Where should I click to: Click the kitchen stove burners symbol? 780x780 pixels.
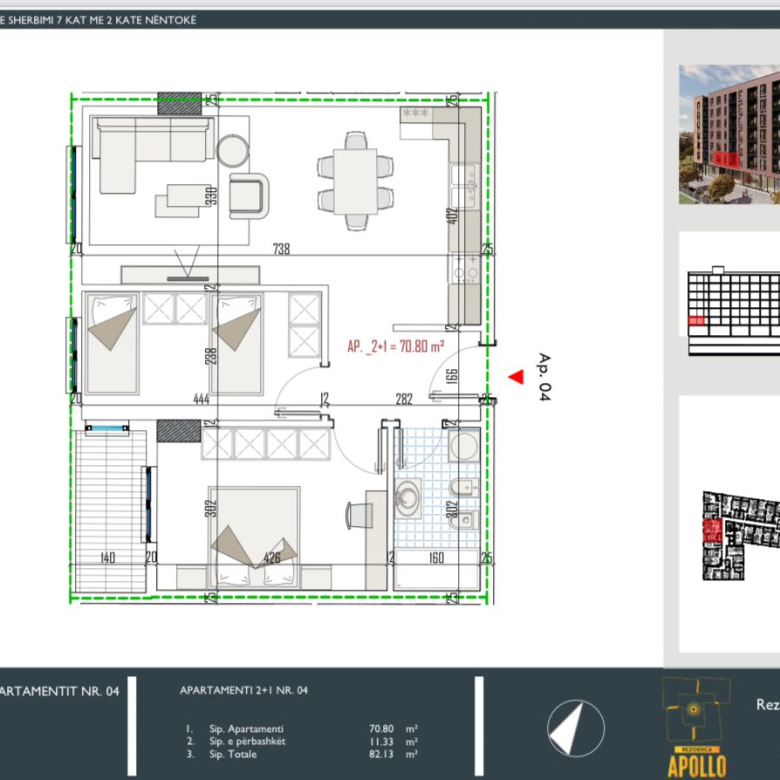tap(467, 269)
